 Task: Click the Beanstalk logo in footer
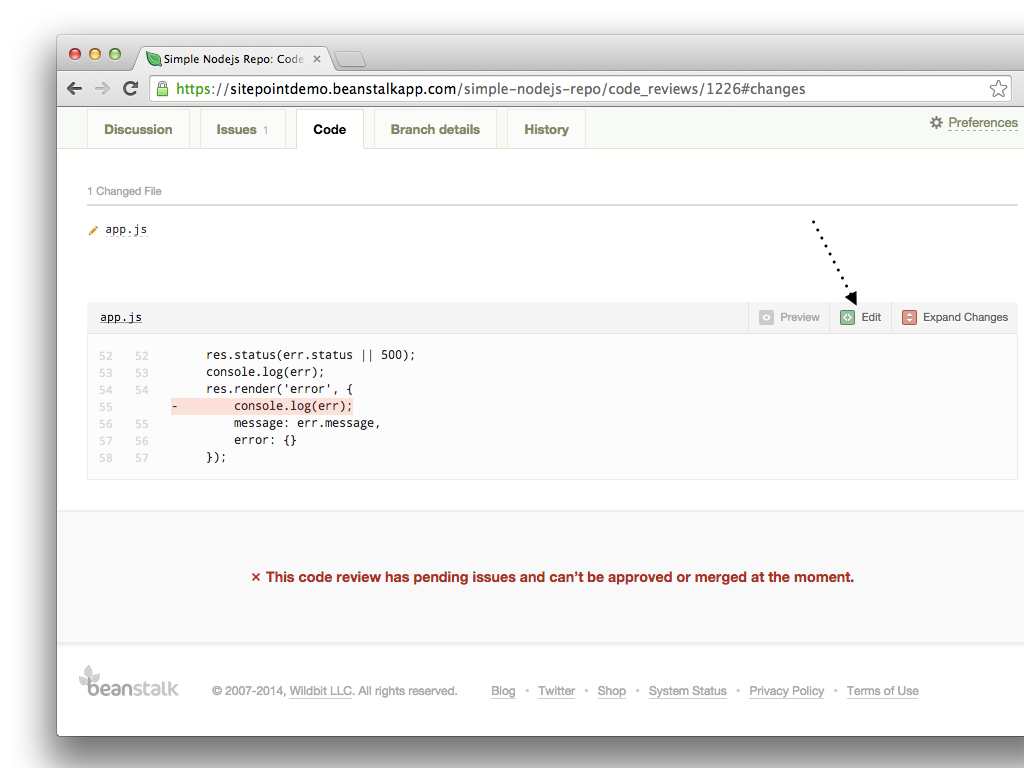point(129,682)
